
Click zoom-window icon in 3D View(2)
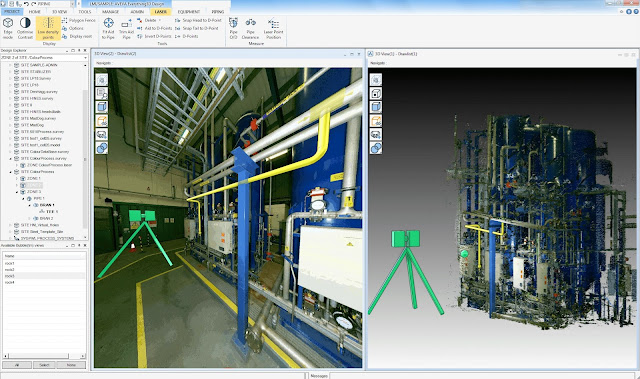coord(102,93)
